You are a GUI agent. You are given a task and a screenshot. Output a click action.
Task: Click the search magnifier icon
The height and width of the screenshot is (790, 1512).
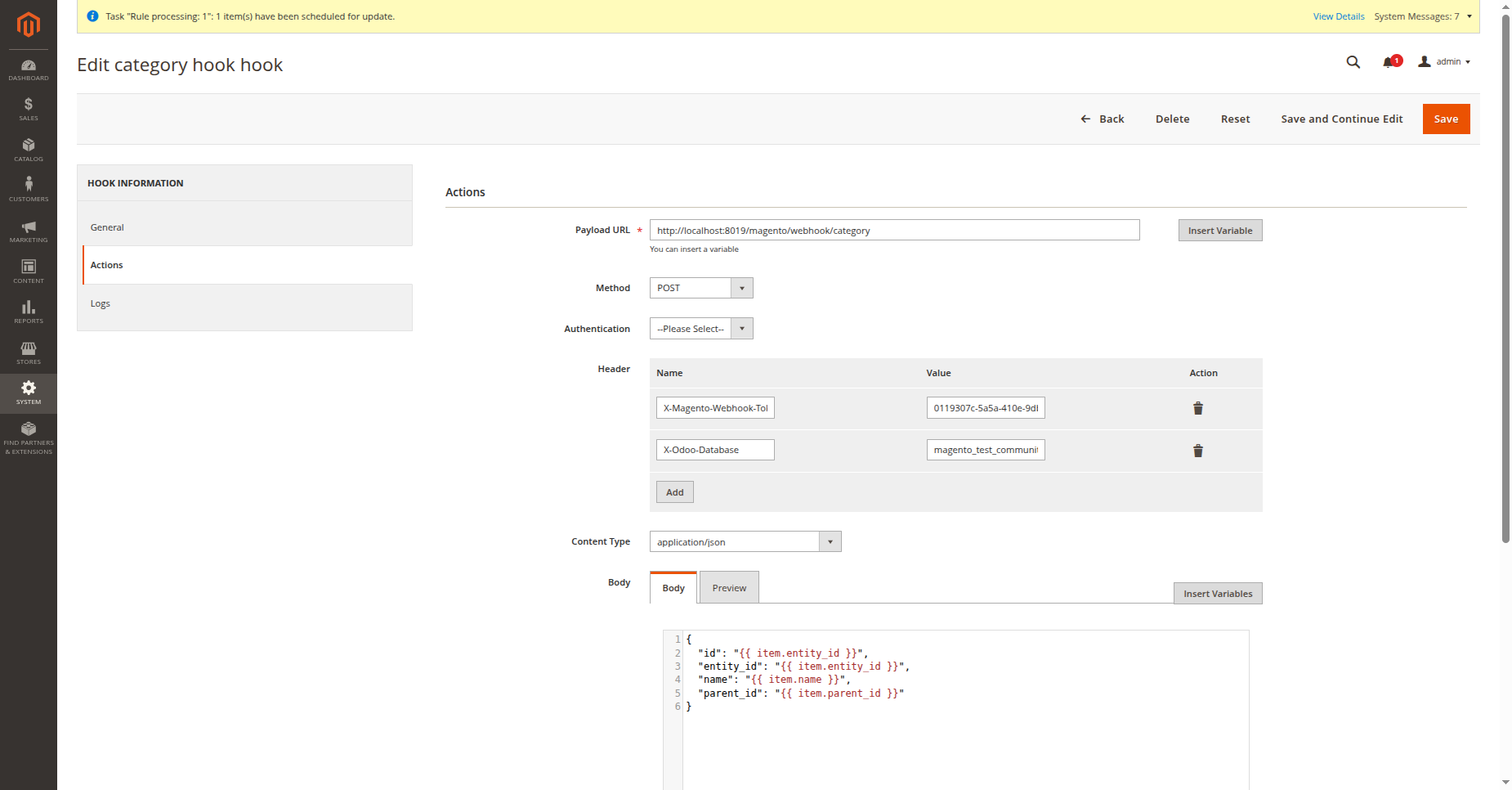[1353, 62]
